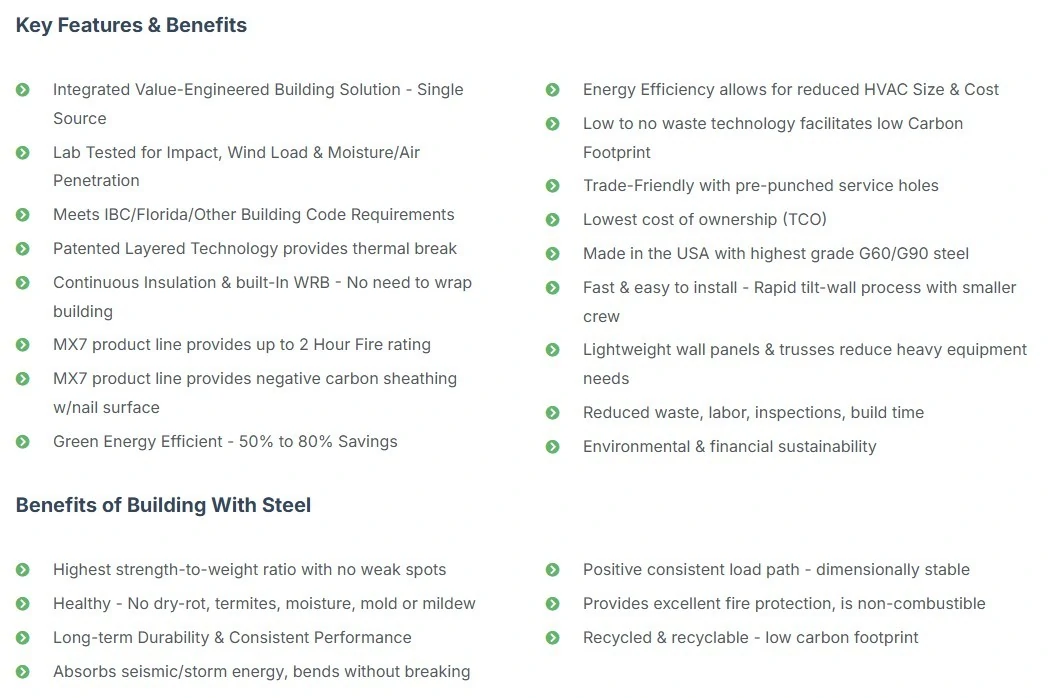
Task: Click bullet icon next to Highest strength-to-weight ratio
Action: (23, 570)
